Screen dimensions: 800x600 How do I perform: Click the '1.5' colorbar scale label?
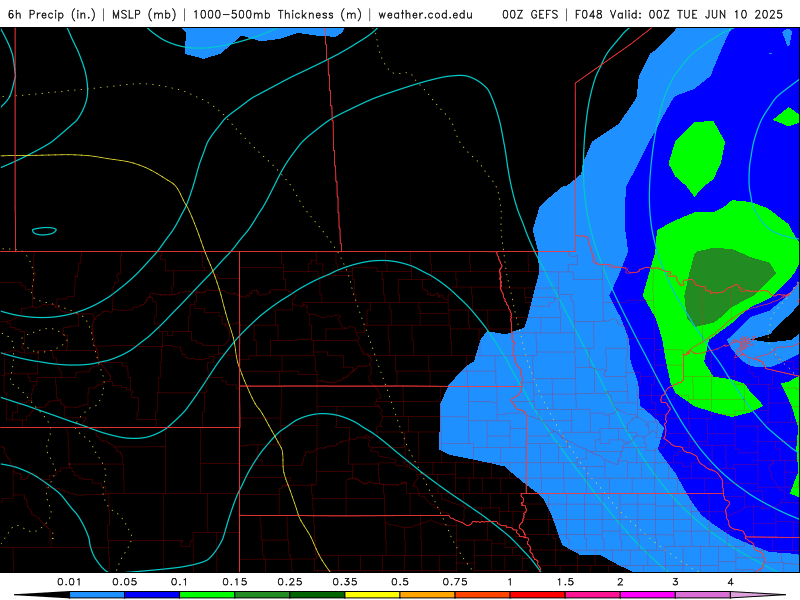tap(565, 582)
